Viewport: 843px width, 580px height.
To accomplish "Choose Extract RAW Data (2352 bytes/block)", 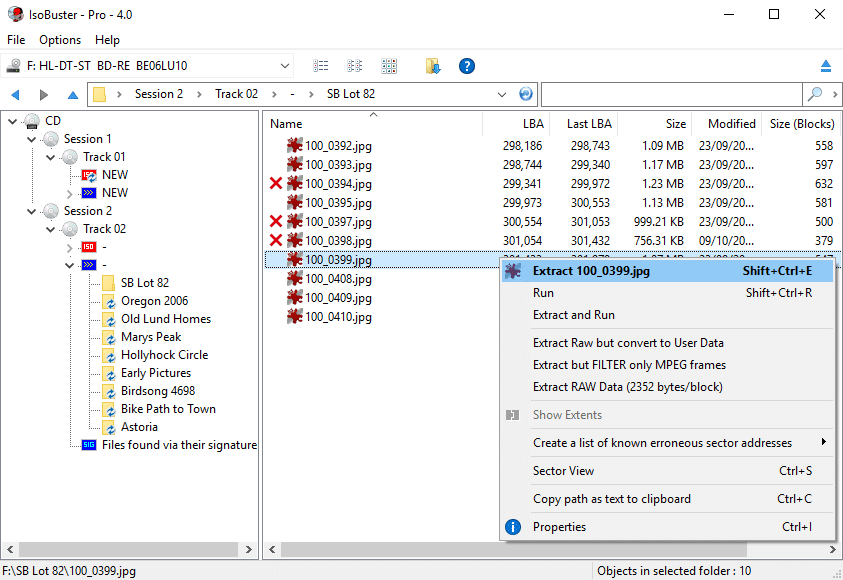I will coord(667,387).
